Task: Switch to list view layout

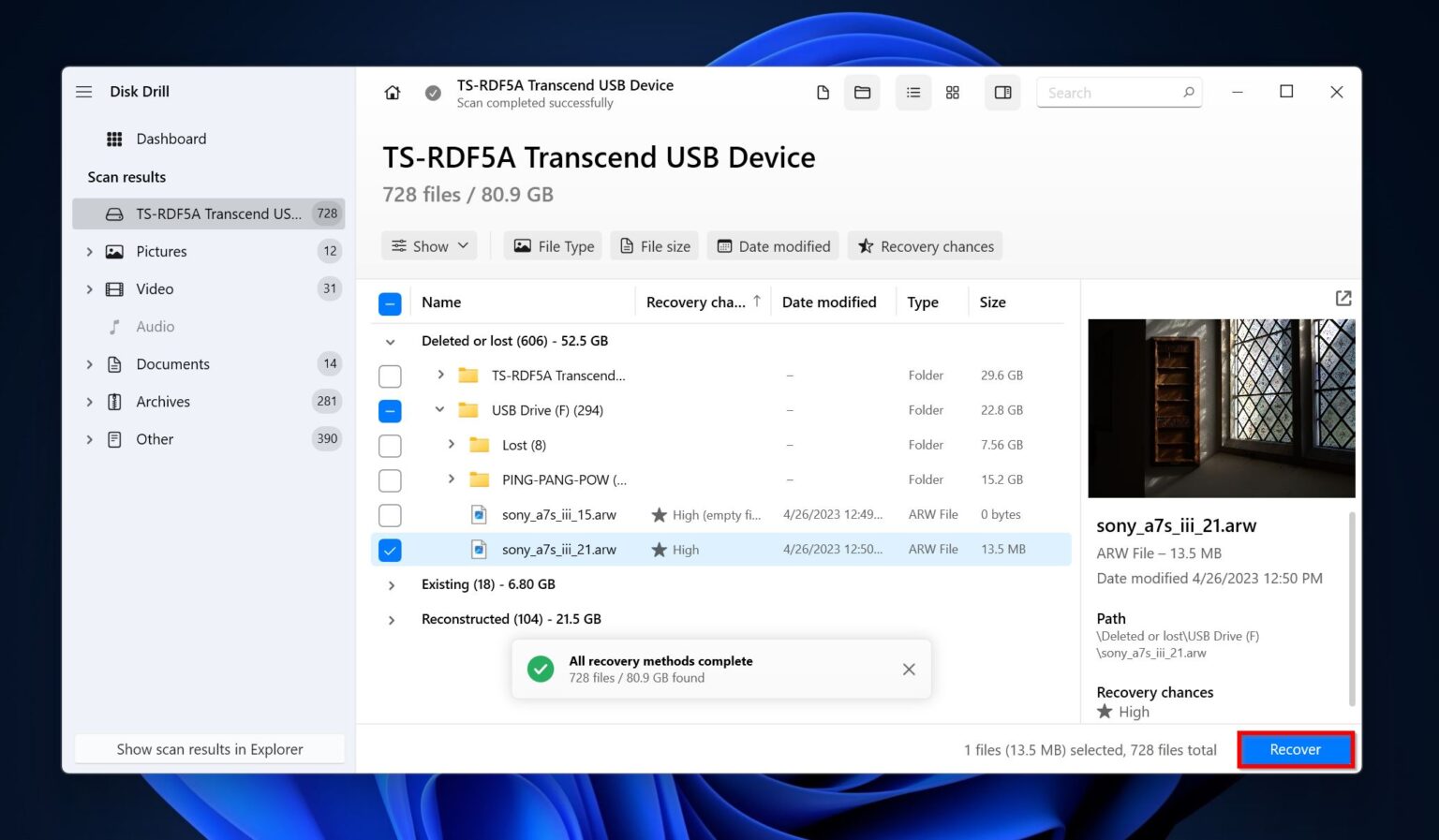Action: click(x=912, y=93)
